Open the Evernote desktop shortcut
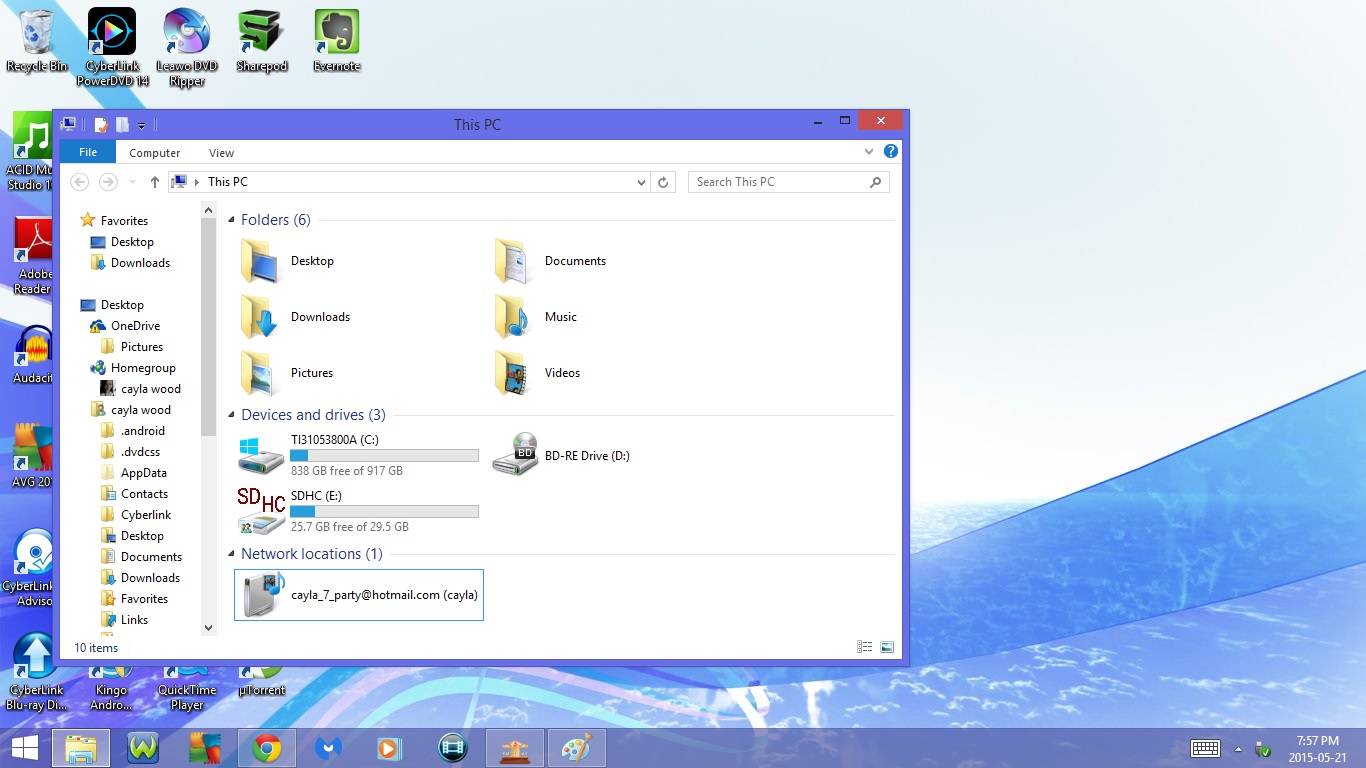The image size is (1366, 768). [x=337, y=41]
